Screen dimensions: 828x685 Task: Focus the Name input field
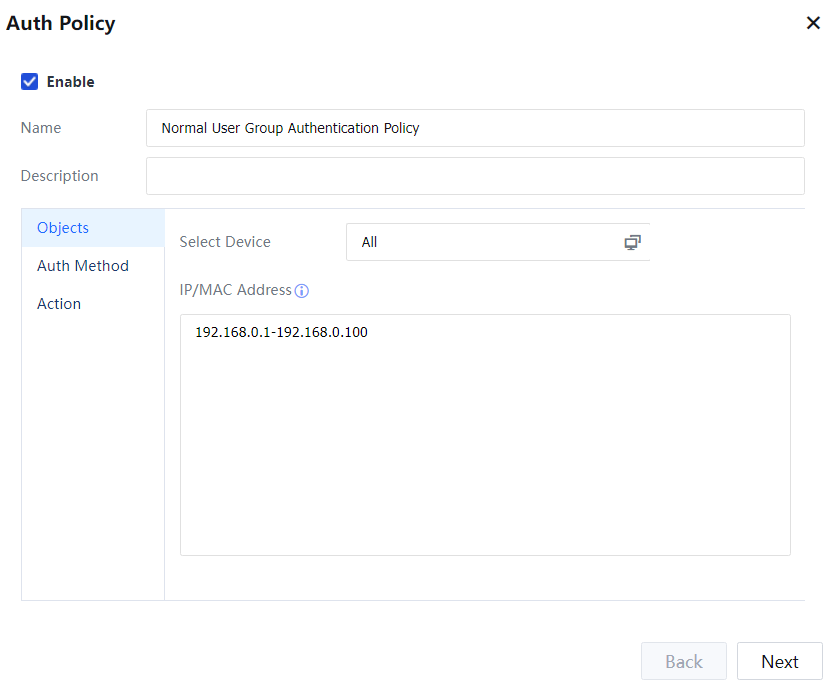[x=475, y=128]
